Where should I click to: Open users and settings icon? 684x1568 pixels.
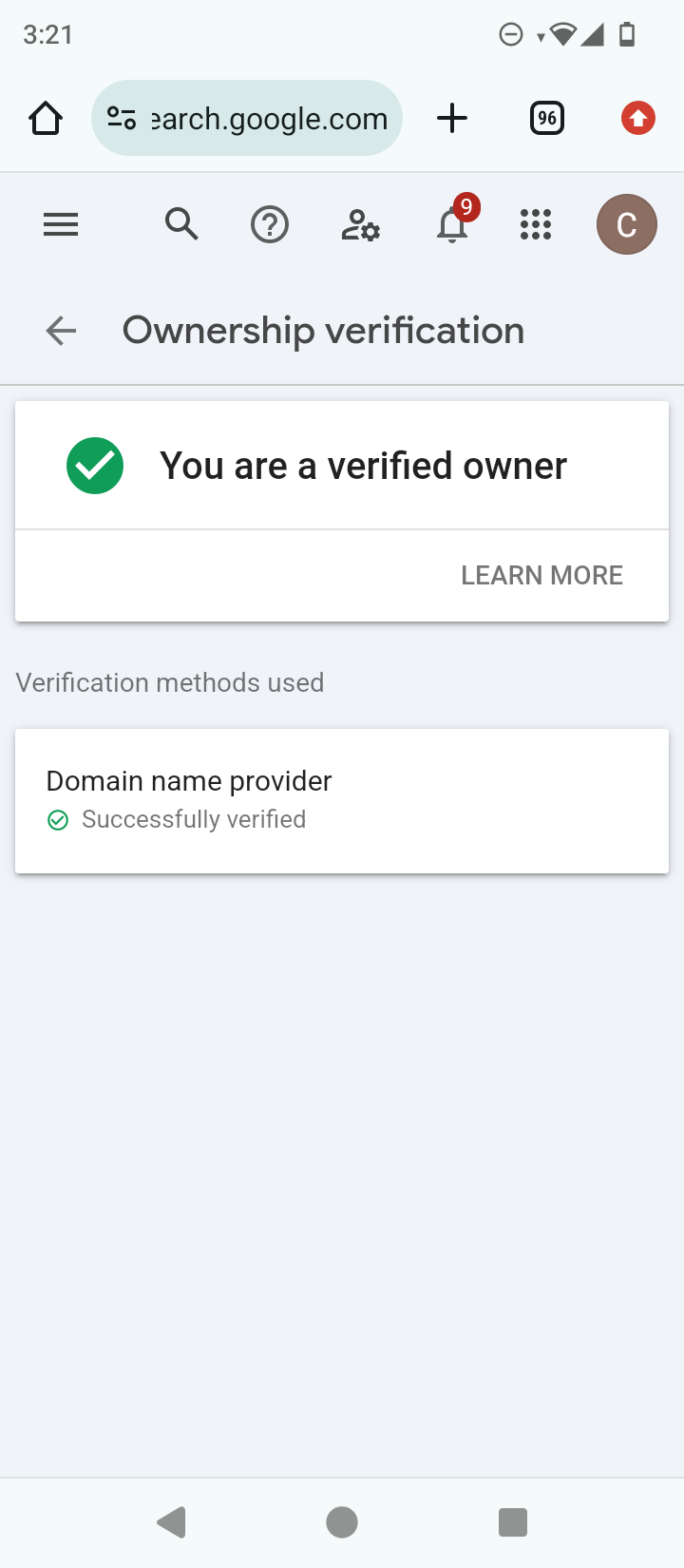[360, 225]
